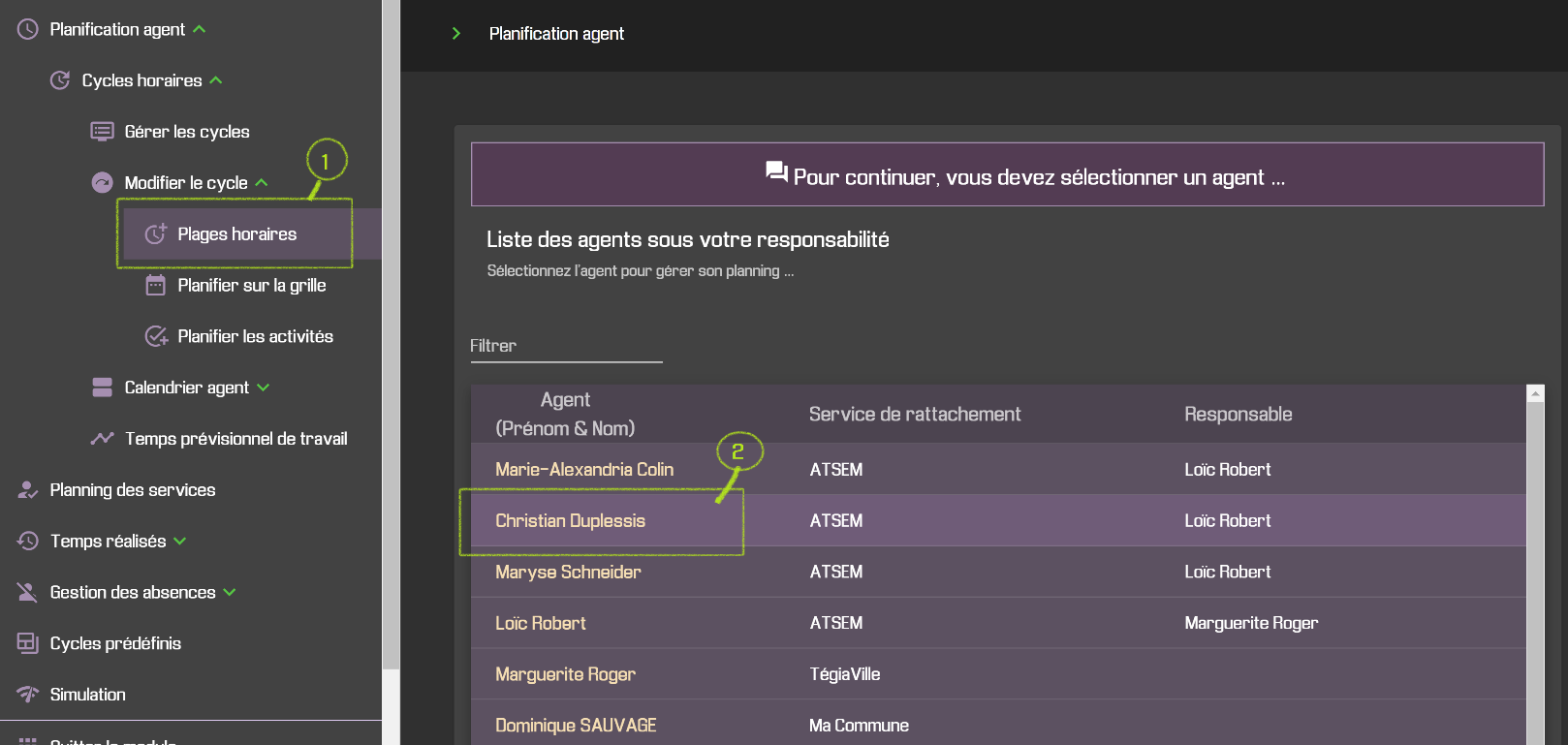
Task: Click the Planning des services person icon
Action: coord(28,490)
